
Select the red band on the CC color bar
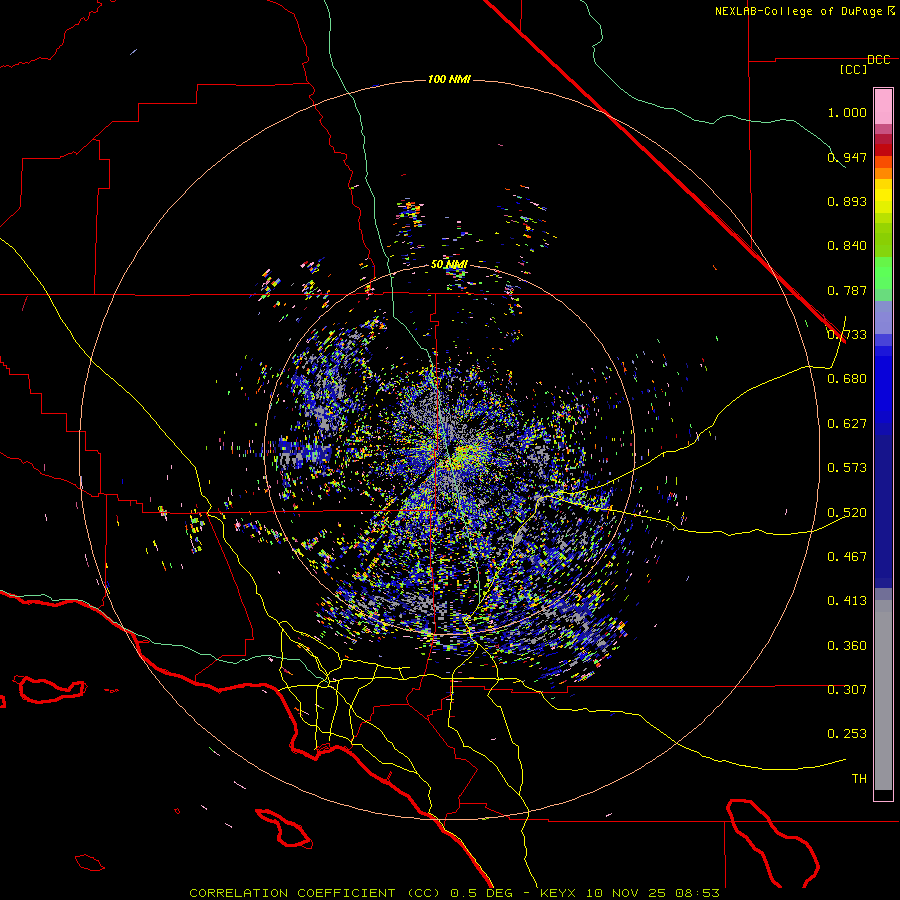tap(883, 150)
